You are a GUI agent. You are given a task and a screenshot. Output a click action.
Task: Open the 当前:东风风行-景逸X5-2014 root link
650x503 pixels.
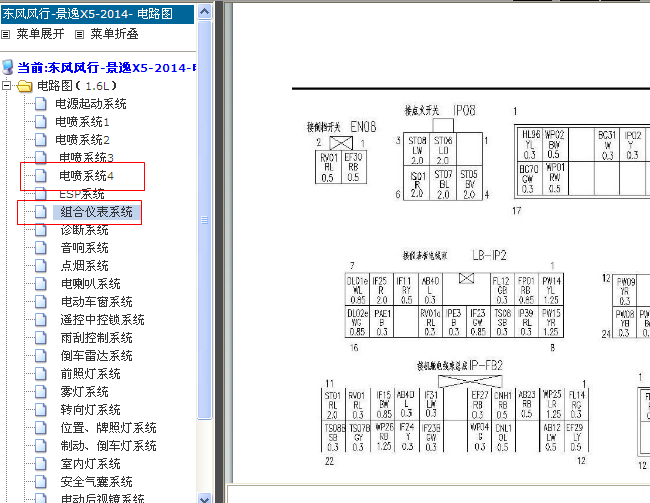[106, 68]
